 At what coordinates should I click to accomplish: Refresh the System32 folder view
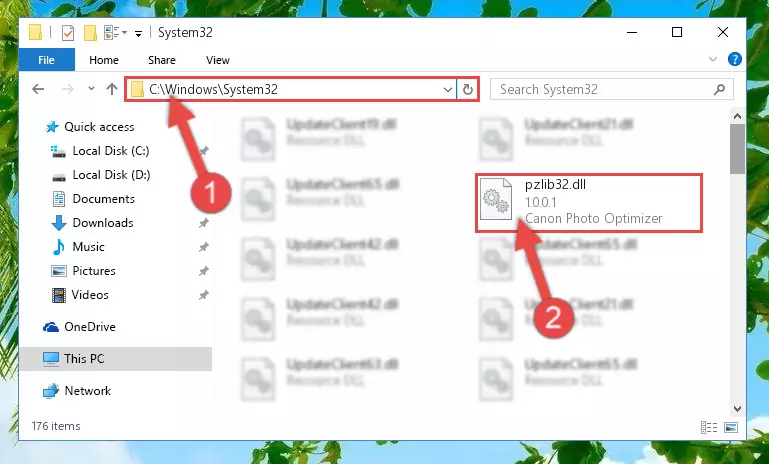tap(467, 89)
